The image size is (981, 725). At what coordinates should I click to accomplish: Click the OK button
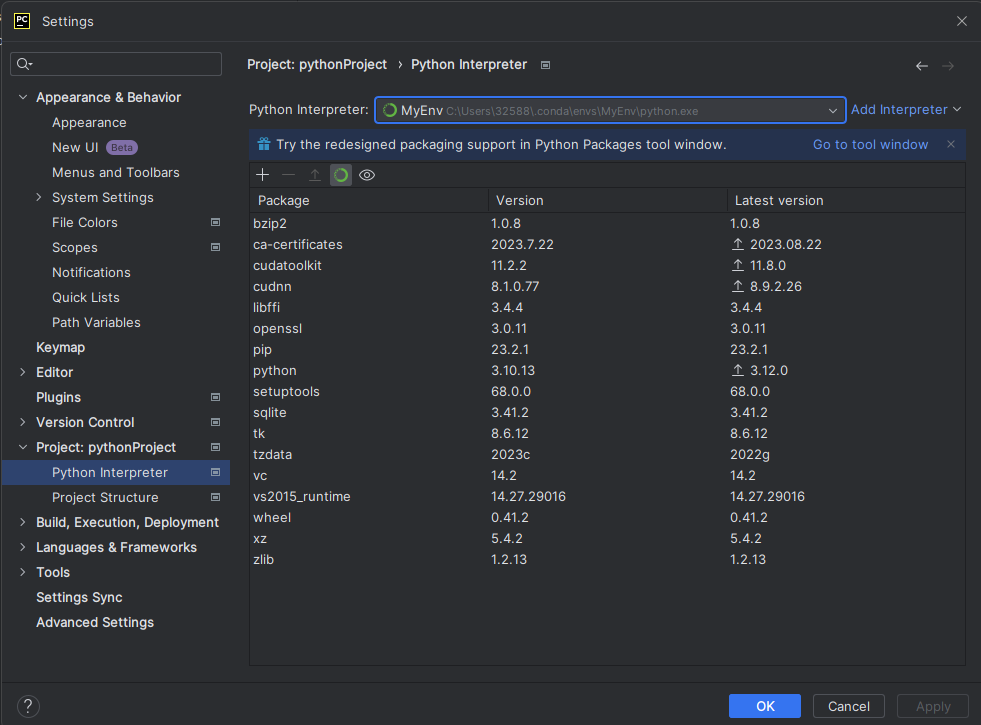coord(765,706)
